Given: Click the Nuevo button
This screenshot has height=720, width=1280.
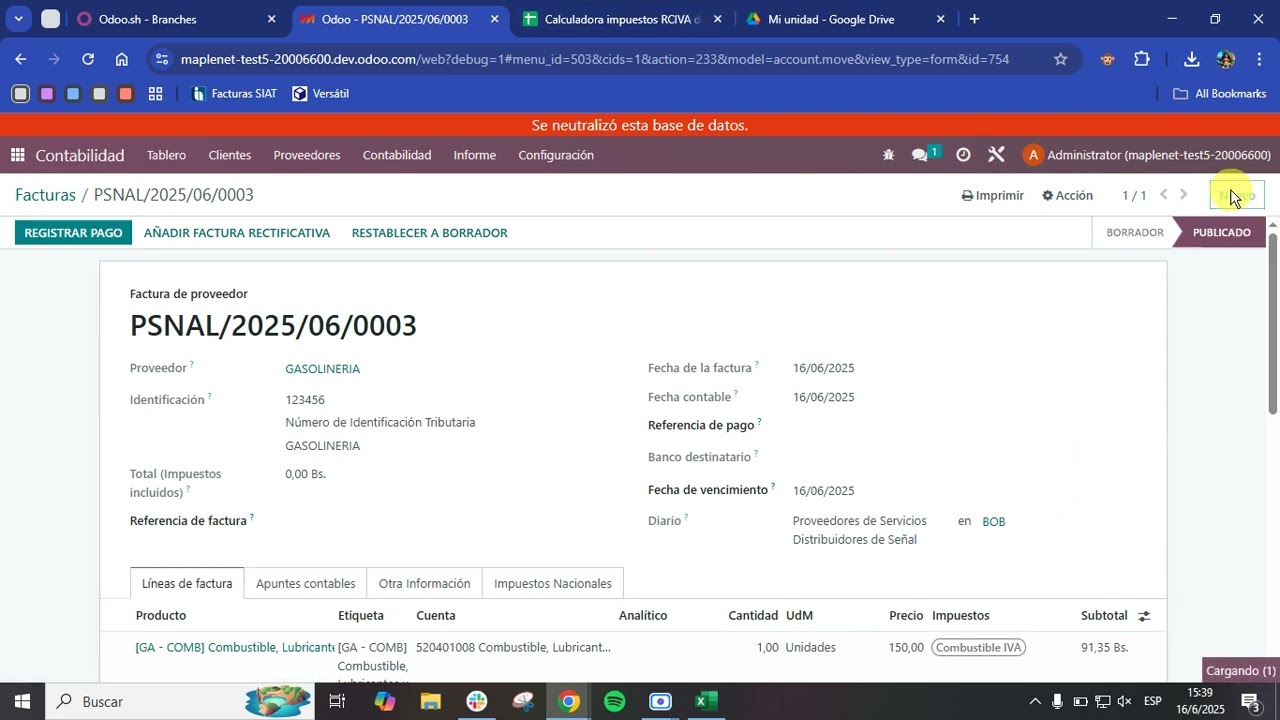Looking at the screenshot, I should click(1237, 195).
